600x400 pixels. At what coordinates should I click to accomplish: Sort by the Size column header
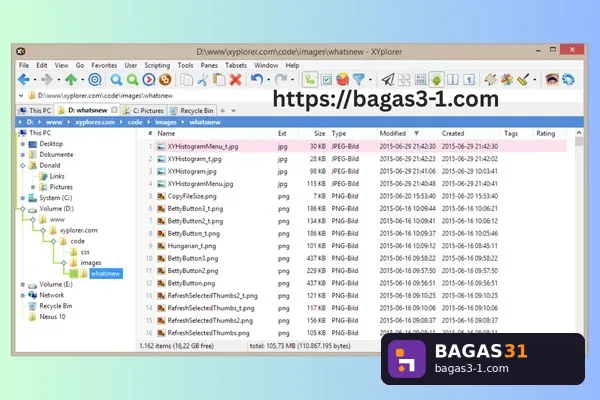pyautogui.click(x=311, y=133)
